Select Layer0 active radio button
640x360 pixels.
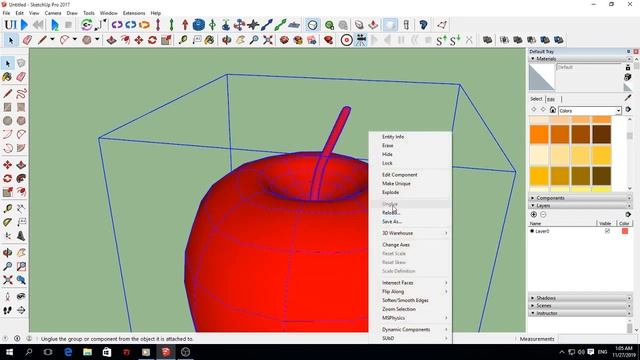tap(532, 231)
